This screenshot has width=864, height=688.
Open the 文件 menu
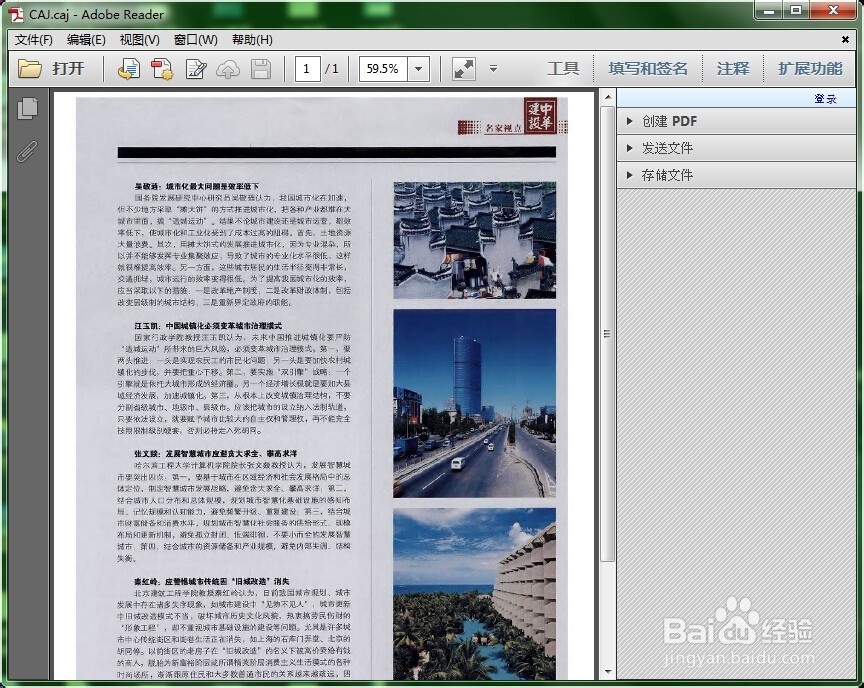click(32, 39)
